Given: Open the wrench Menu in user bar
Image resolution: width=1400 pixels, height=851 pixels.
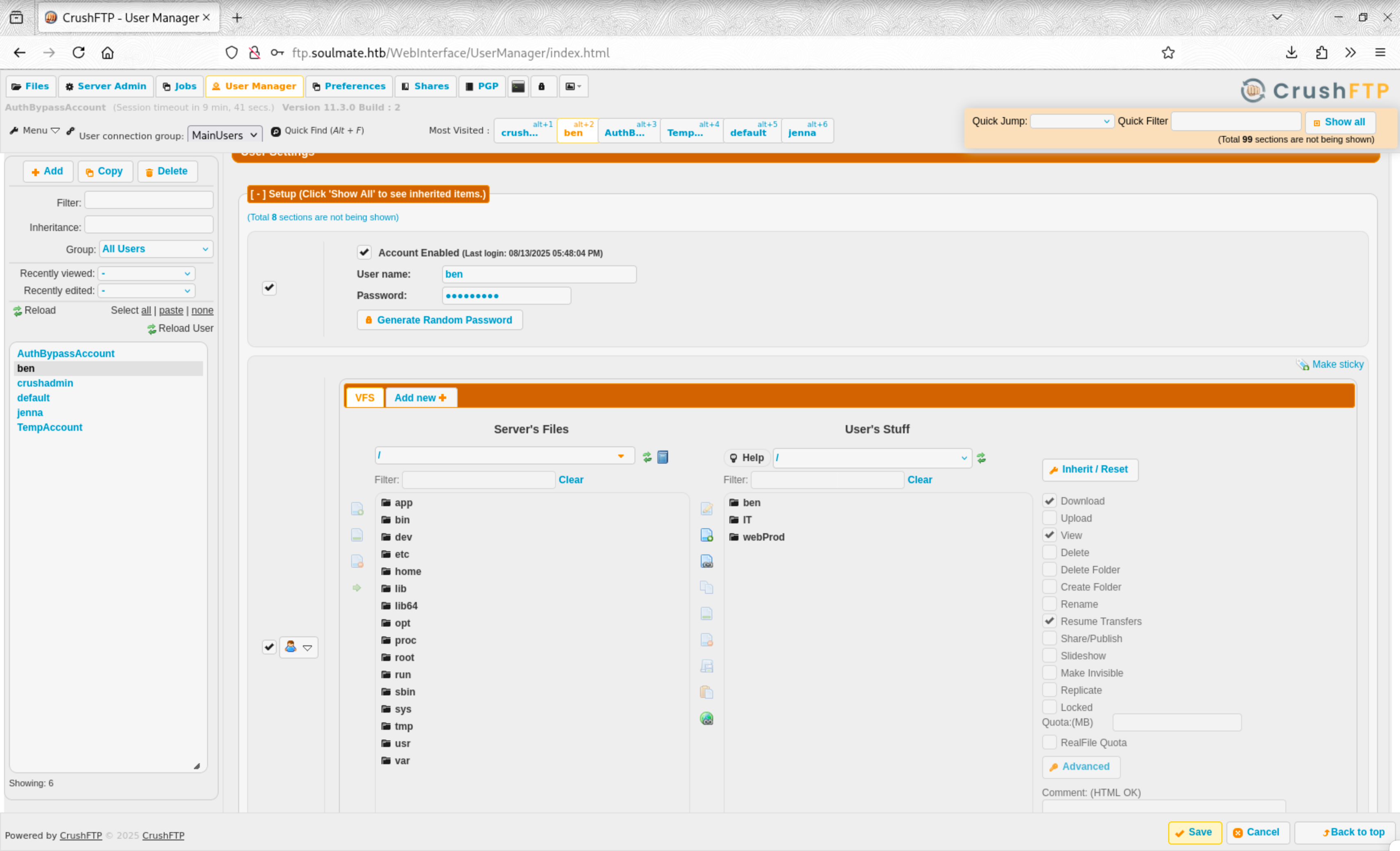Looking at the screenshot, I should tap(35, 130).
